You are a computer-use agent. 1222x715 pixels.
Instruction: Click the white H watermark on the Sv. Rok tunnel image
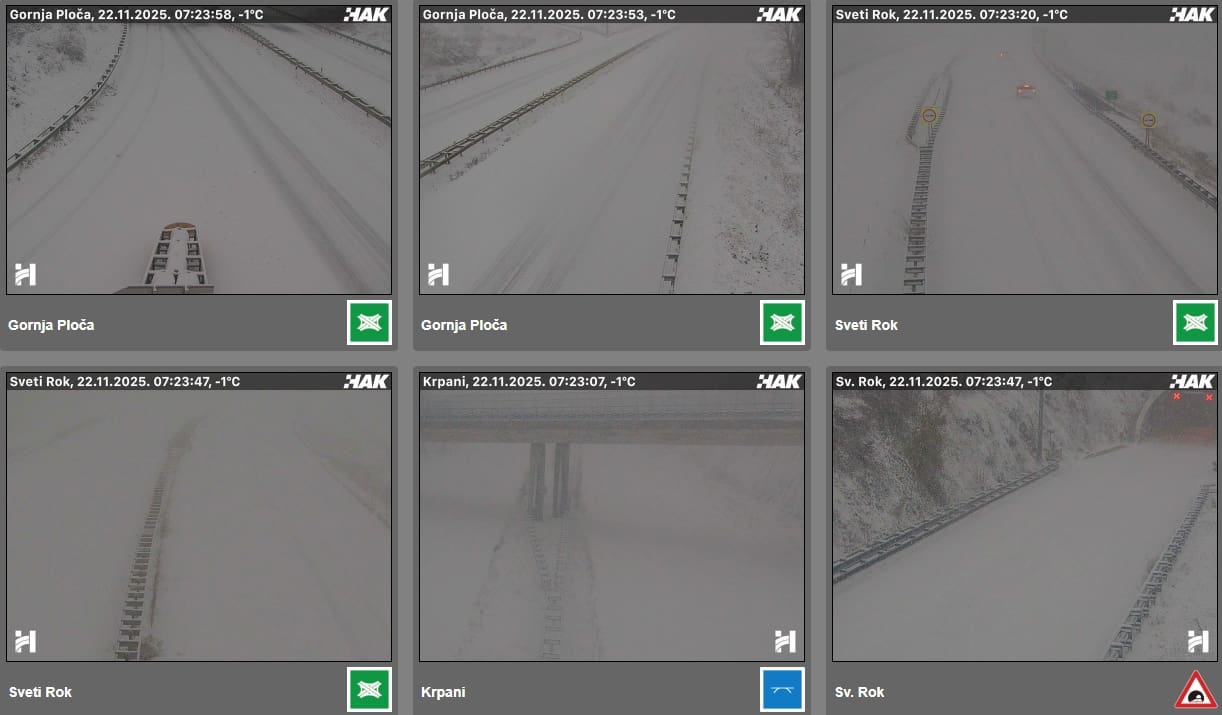pos(1198,641)
